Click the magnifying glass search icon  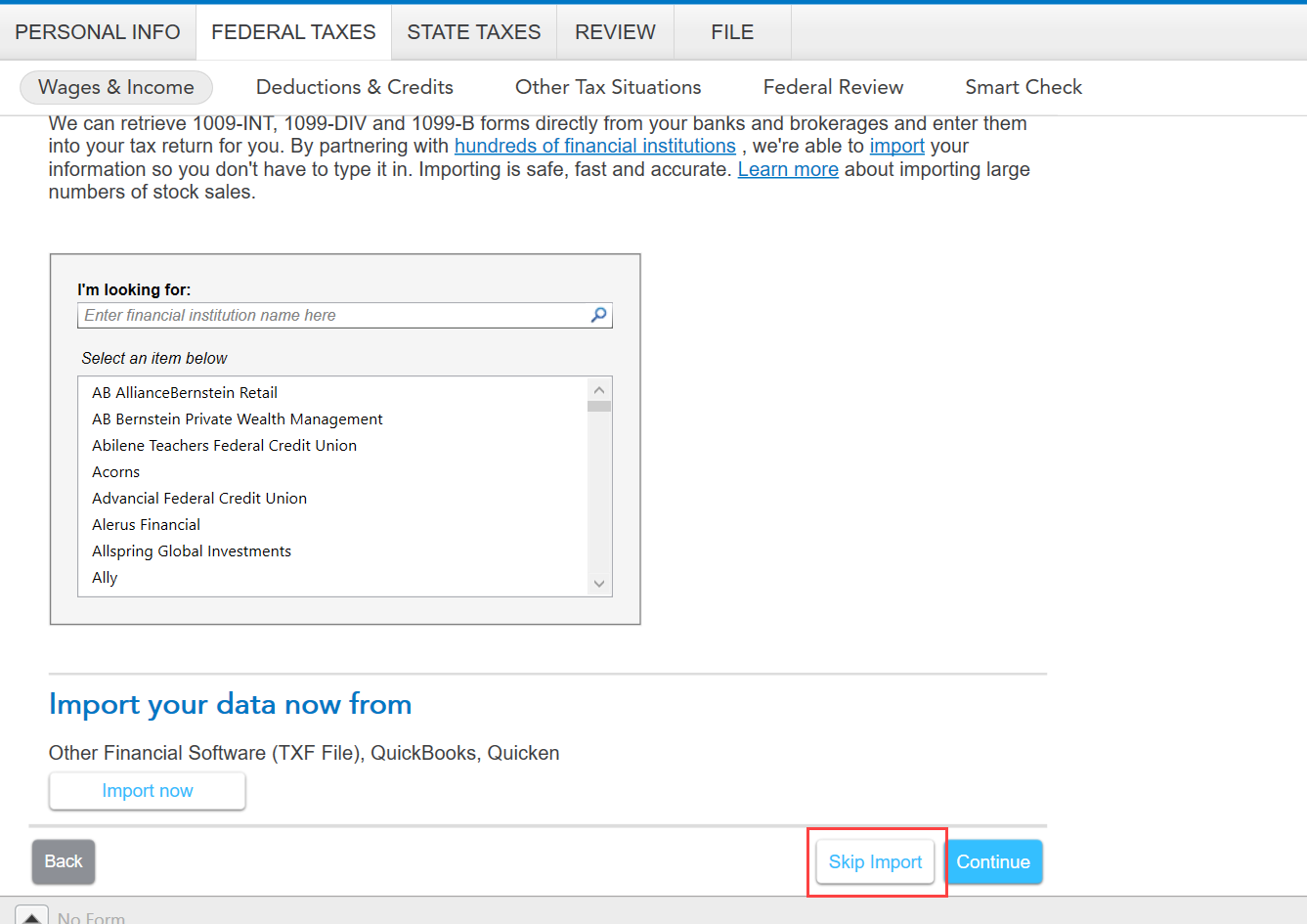[x=599, y=315]
